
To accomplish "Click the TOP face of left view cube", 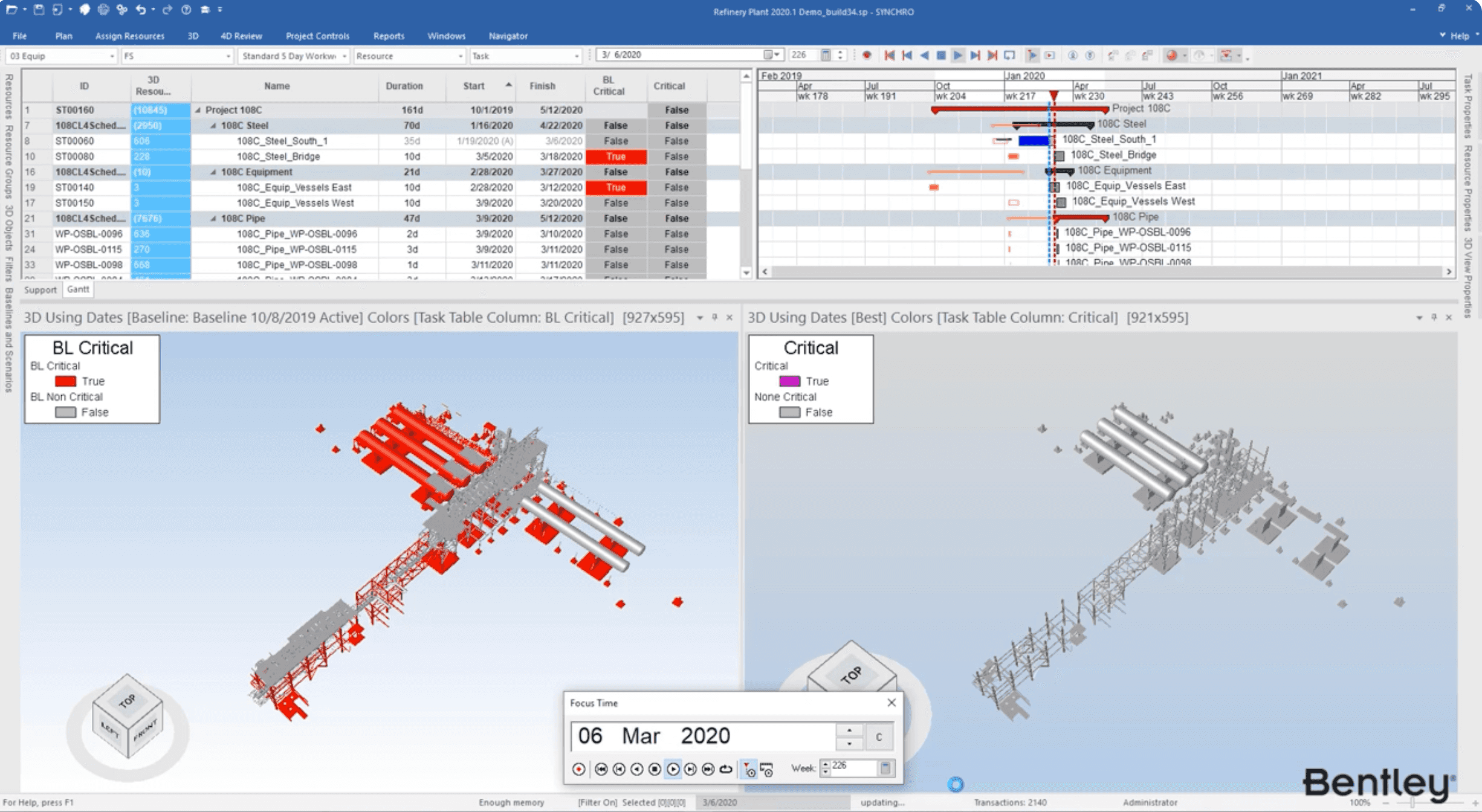I will tap(127, 700).
